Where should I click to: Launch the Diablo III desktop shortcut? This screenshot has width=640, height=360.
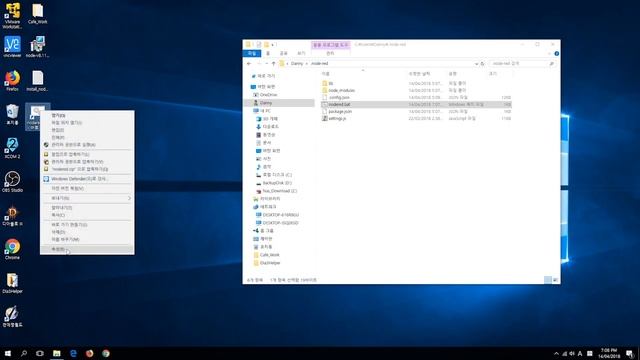(12, 216)
